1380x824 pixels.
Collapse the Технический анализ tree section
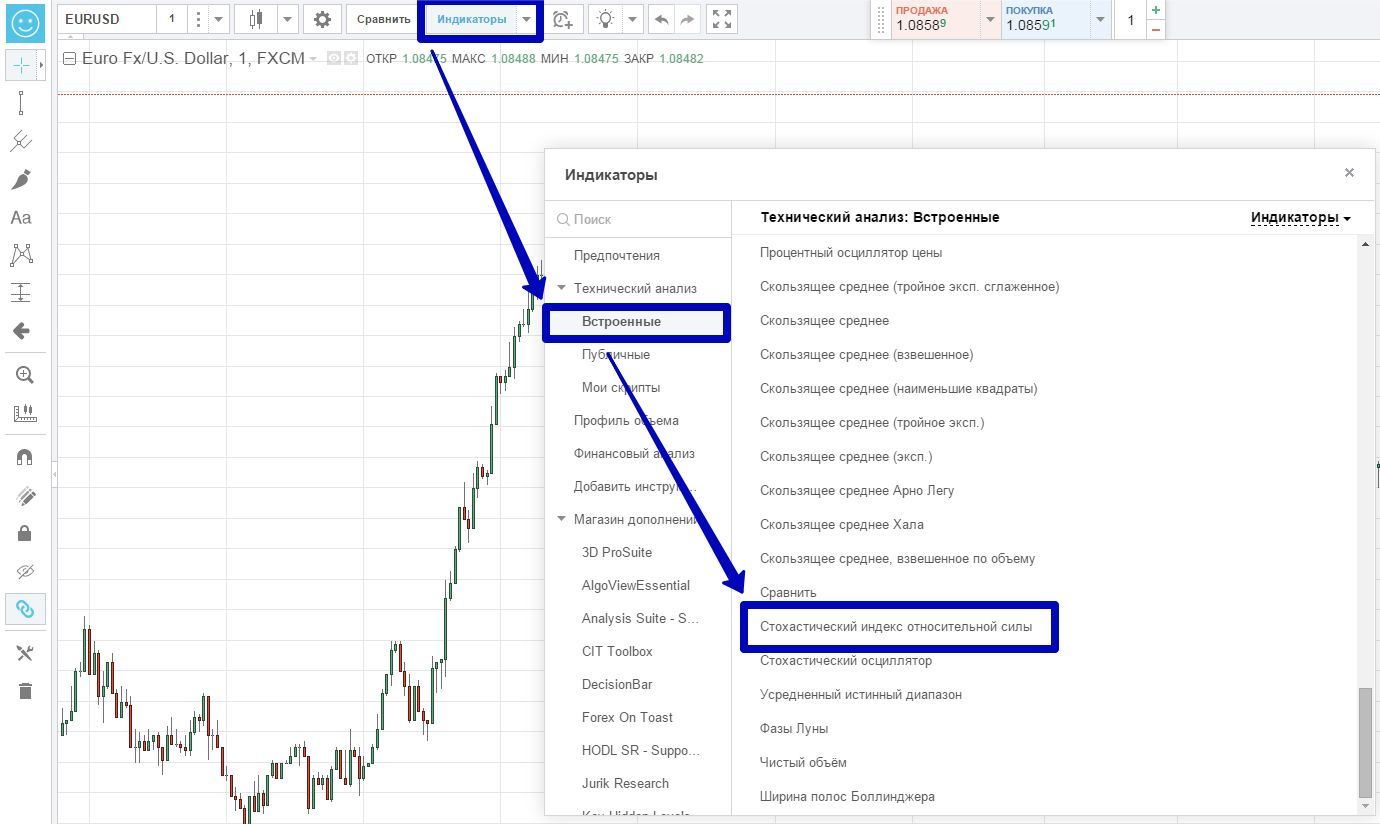click(x=562, y=288)
